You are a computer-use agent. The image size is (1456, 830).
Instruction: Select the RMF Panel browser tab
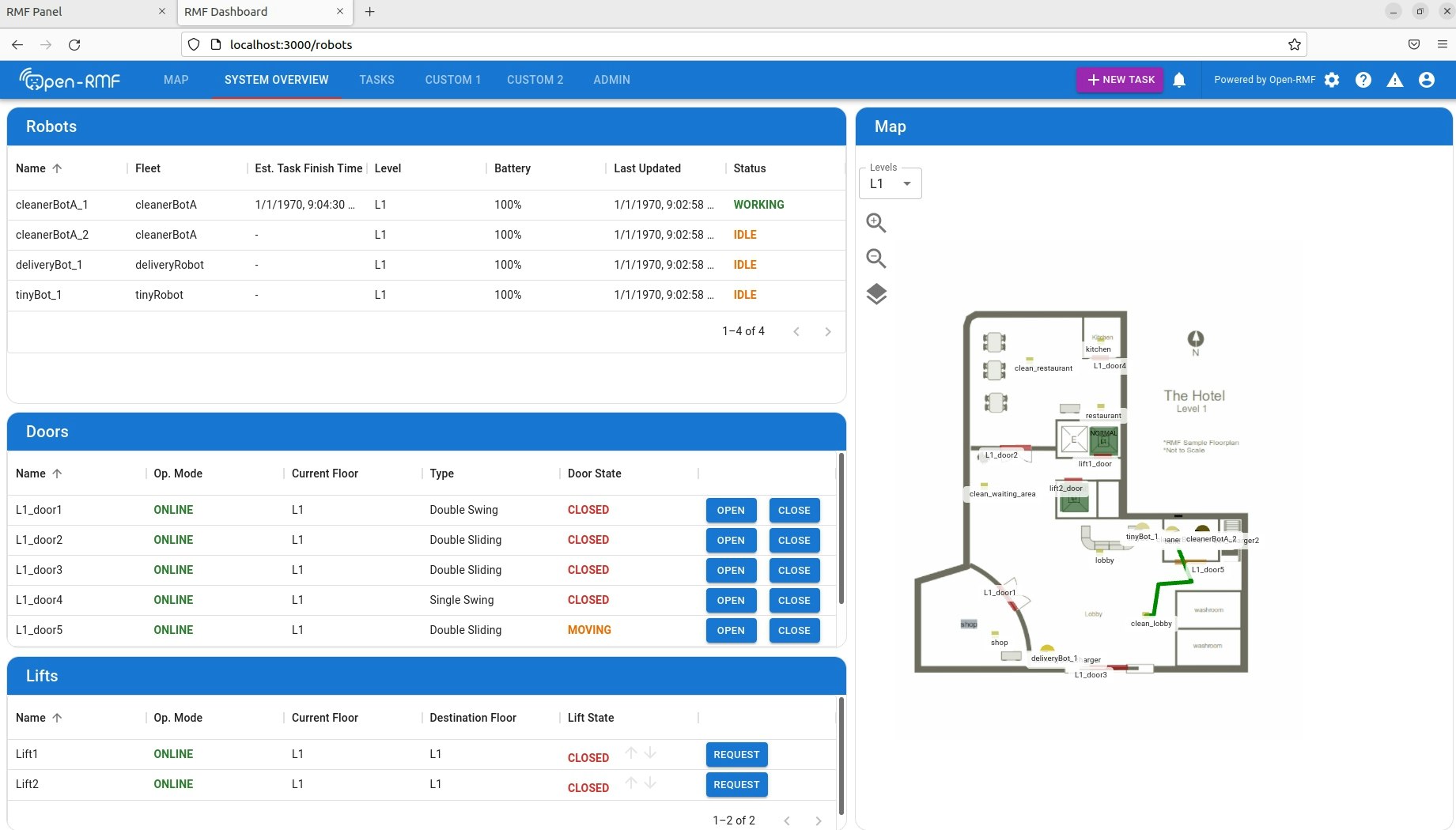click(79, 12)
